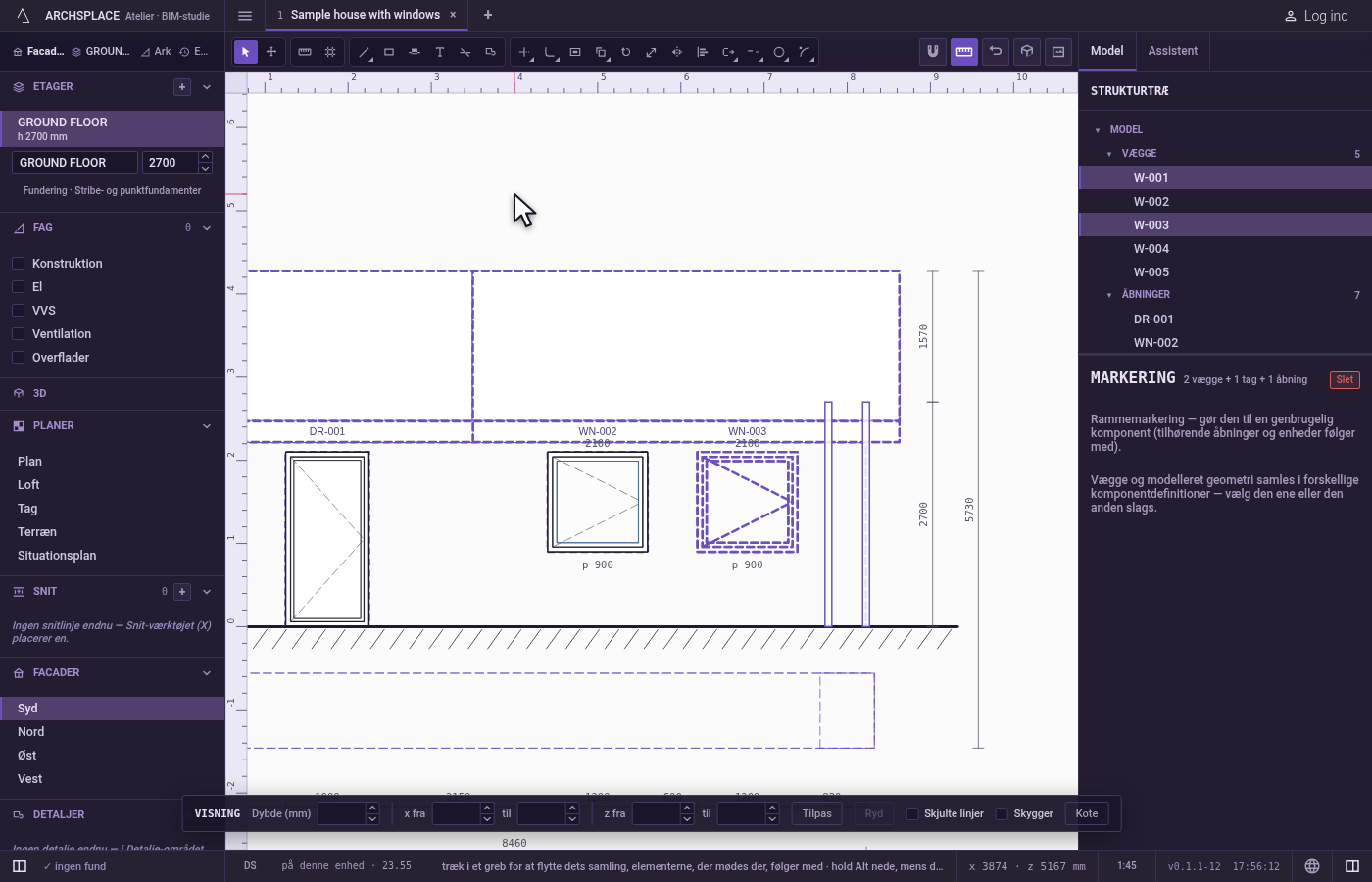
Task: Tick the Ventilation checkbox
Action: click(18, 333)
